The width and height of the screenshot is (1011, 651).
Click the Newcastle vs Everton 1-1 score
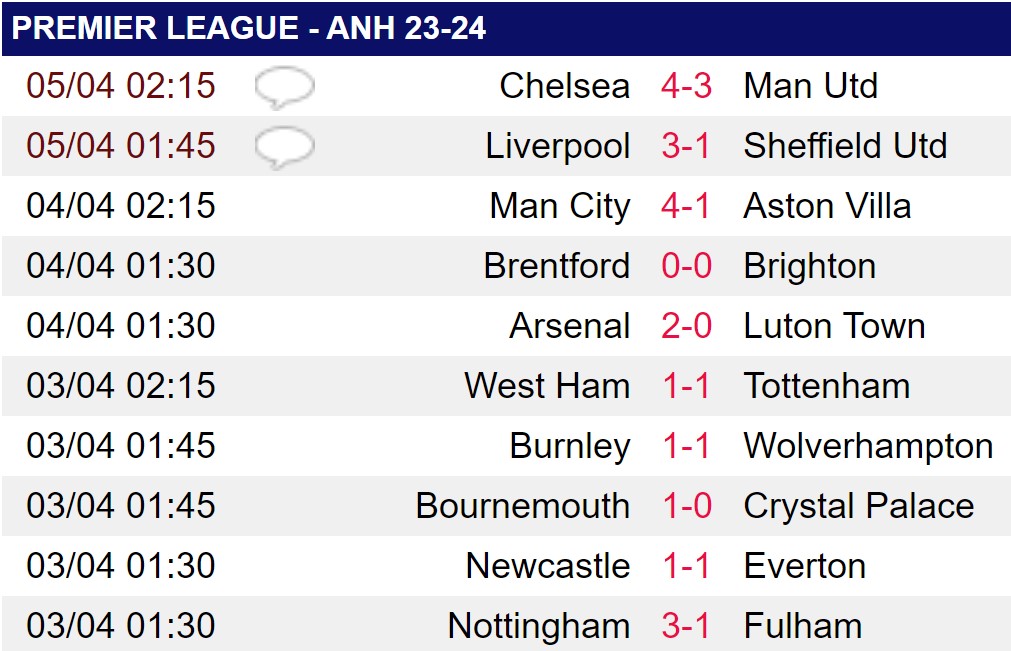(x=685, y=565)
